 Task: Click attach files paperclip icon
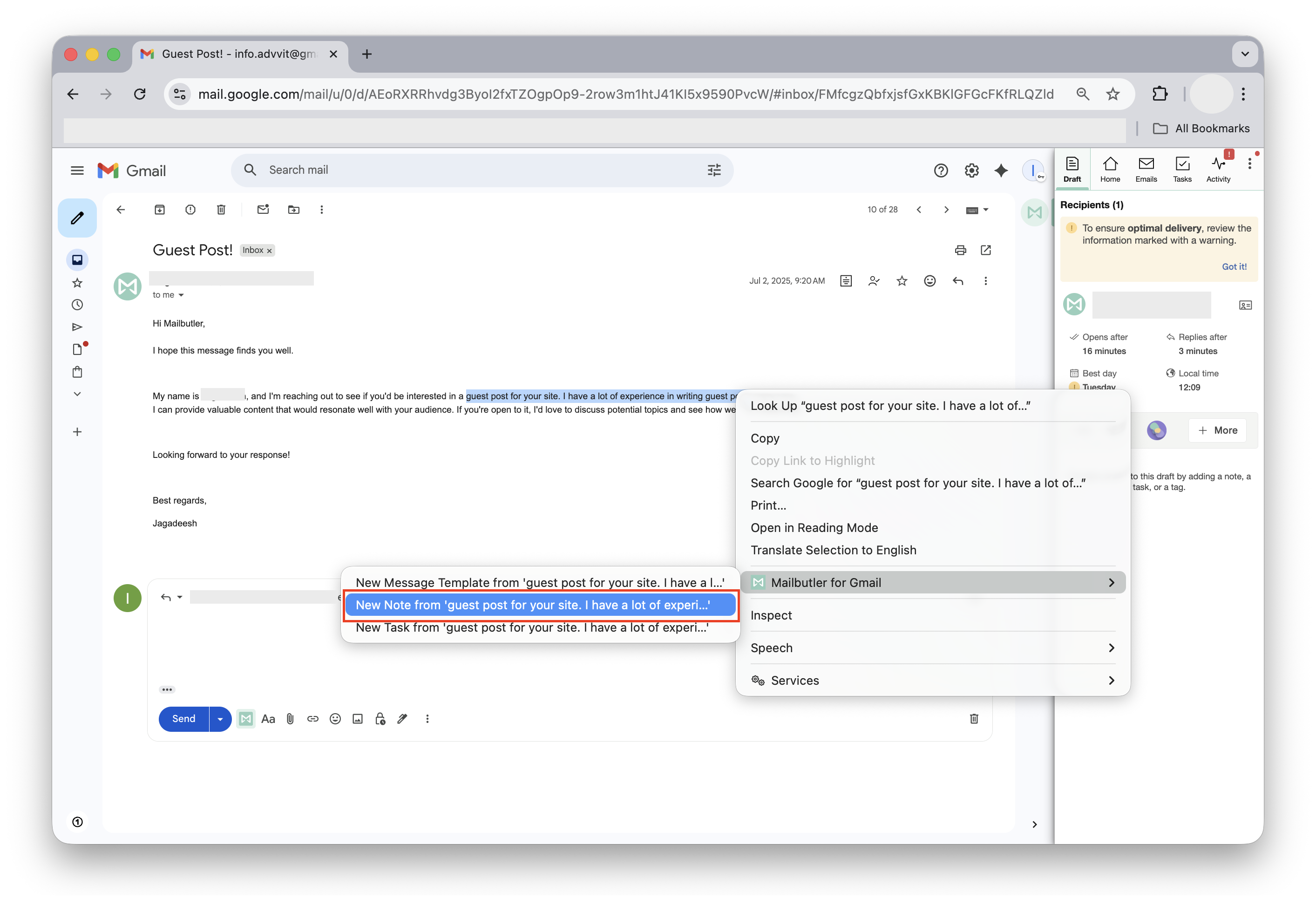click(291, 719)
